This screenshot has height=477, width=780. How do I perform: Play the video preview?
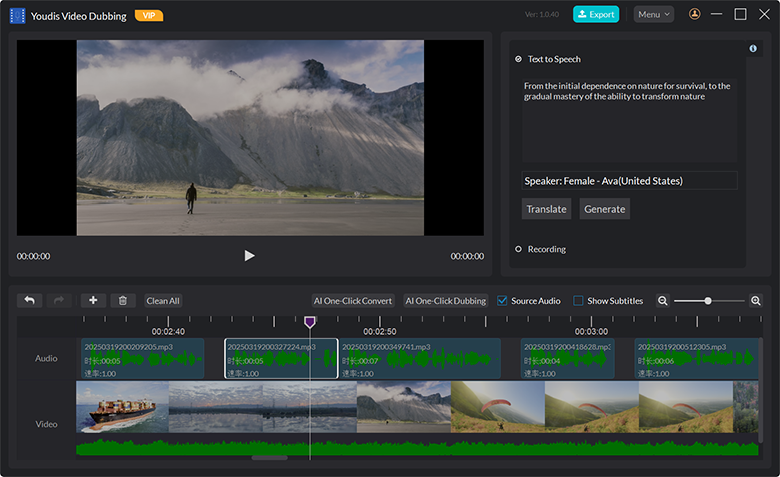point(249,256)
